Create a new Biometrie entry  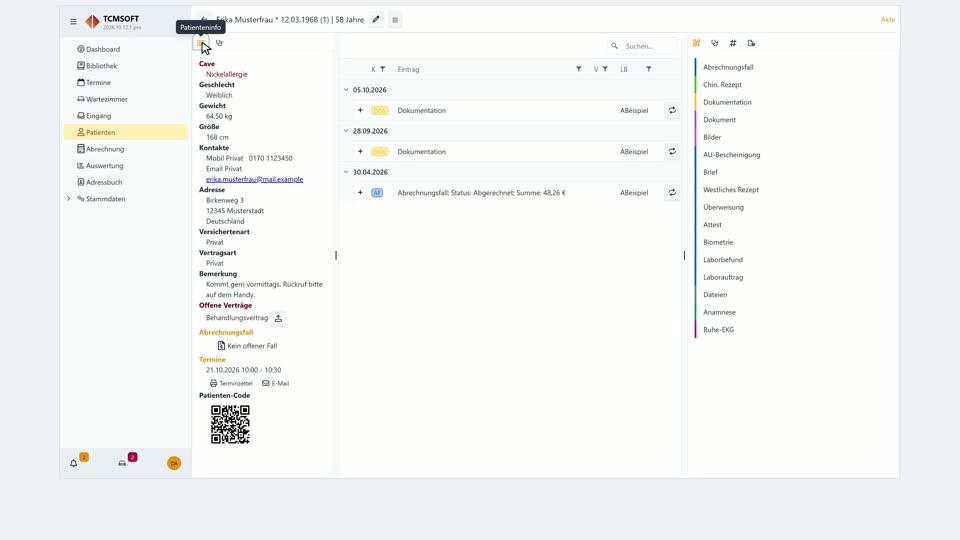pyautogui.click(x=718, y=242)
